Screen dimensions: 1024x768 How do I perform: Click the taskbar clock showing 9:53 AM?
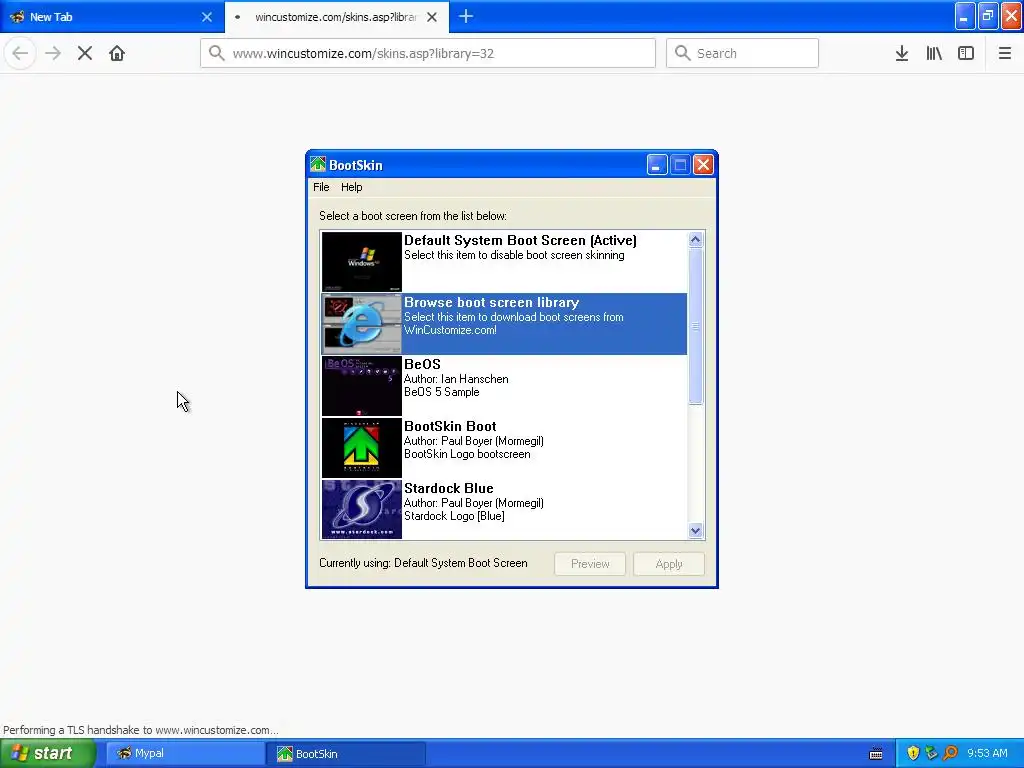point(987,754)
